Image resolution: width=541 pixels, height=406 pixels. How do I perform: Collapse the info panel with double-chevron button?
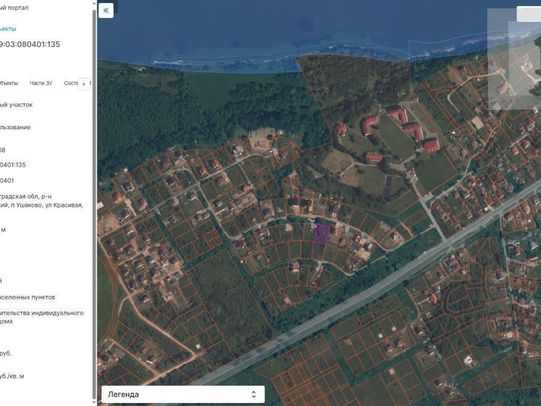coord(106,10)
